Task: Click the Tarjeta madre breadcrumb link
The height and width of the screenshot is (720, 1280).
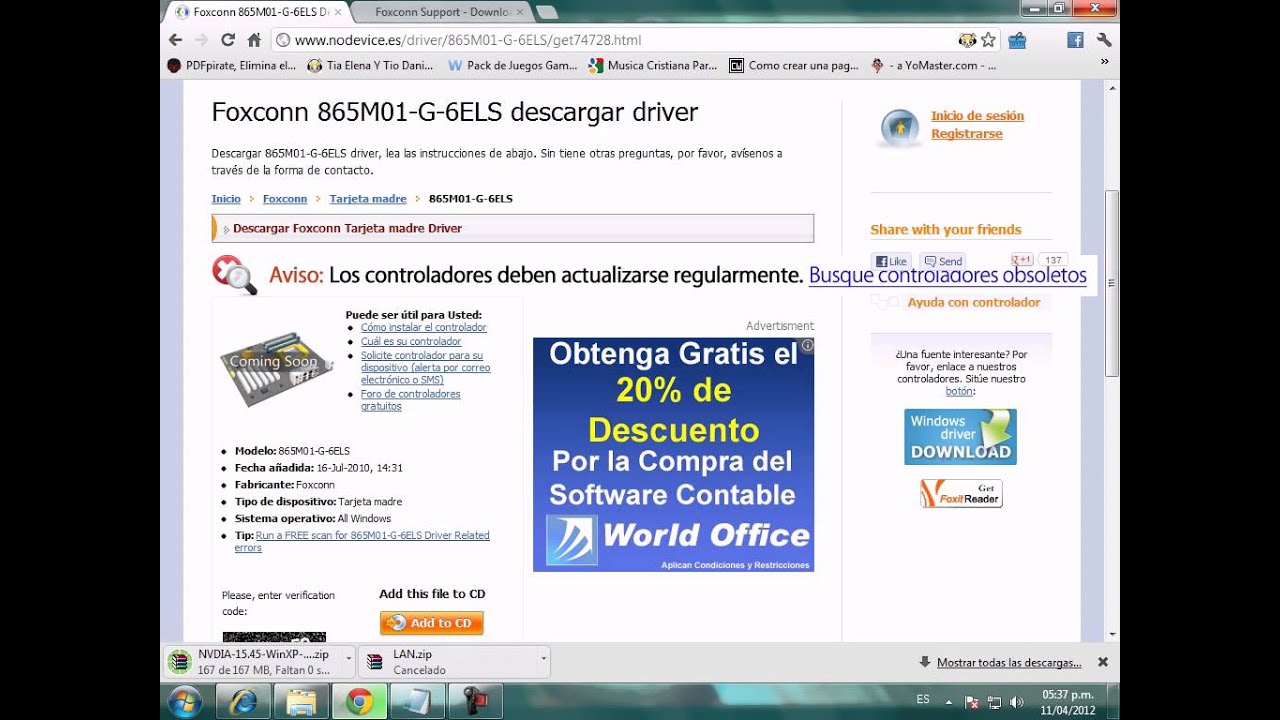Action: [x=368, y=199]
